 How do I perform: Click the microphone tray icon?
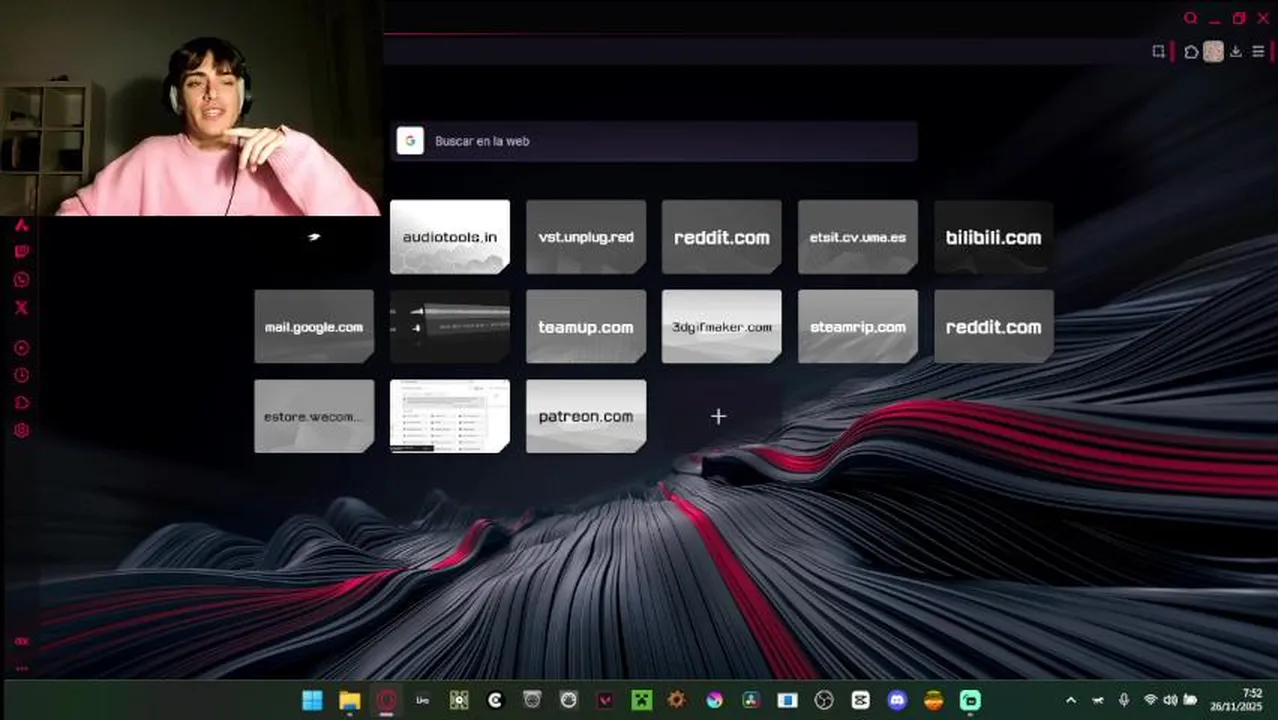[x=1124, y=700]
